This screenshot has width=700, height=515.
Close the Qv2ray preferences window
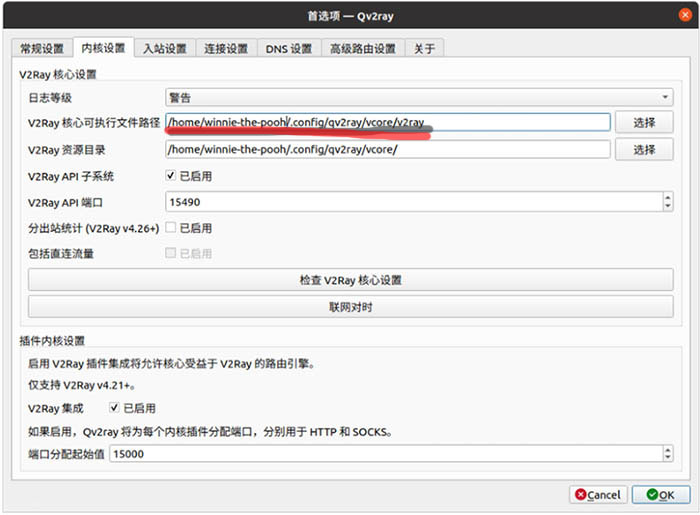click(685, 15)
